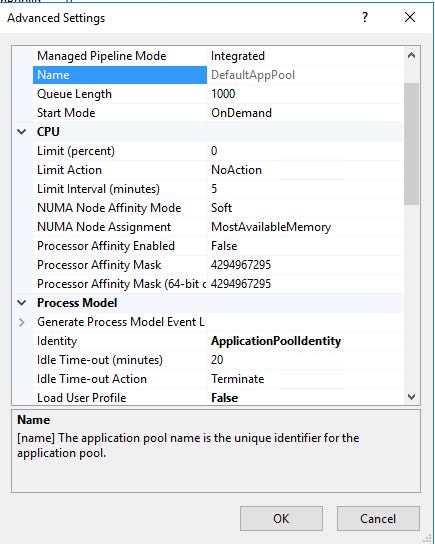Click the scrollbar down arrow
Viewport: 435px width, 544px height.
point(411,397)
